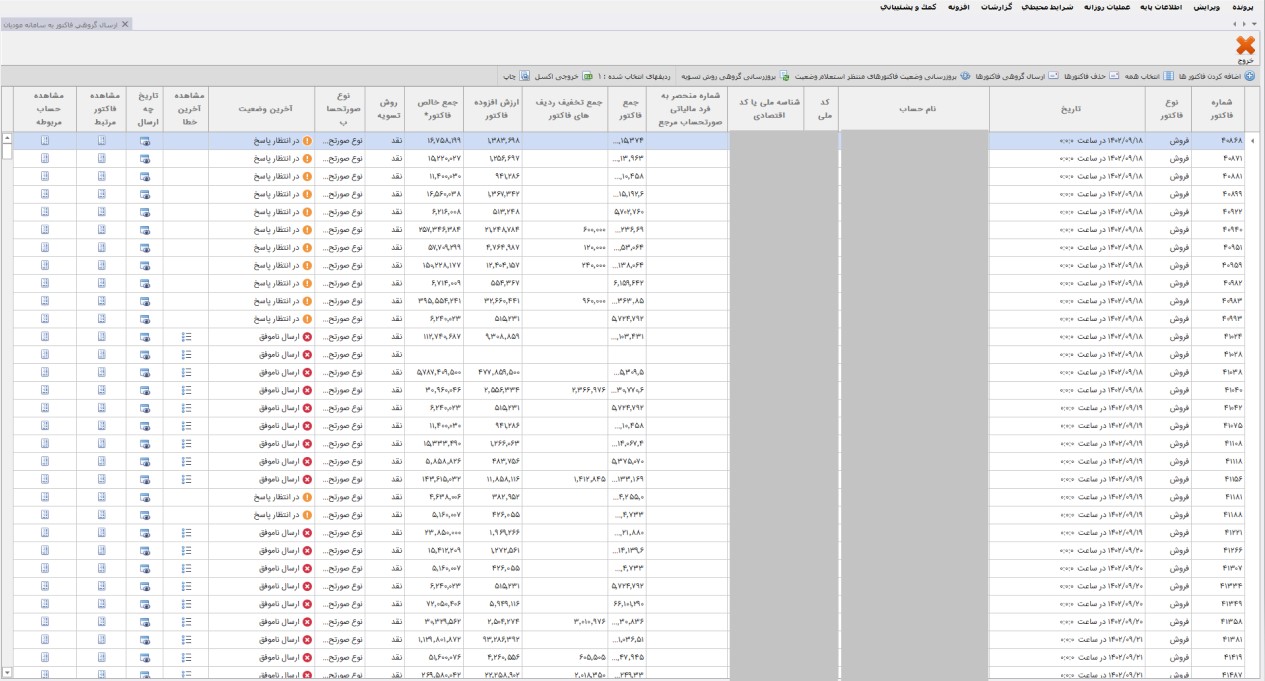Image resolution: width=1265 pixels, height=681 pixels.
Task: Print the list using چاپ
Action: point(503,76)
